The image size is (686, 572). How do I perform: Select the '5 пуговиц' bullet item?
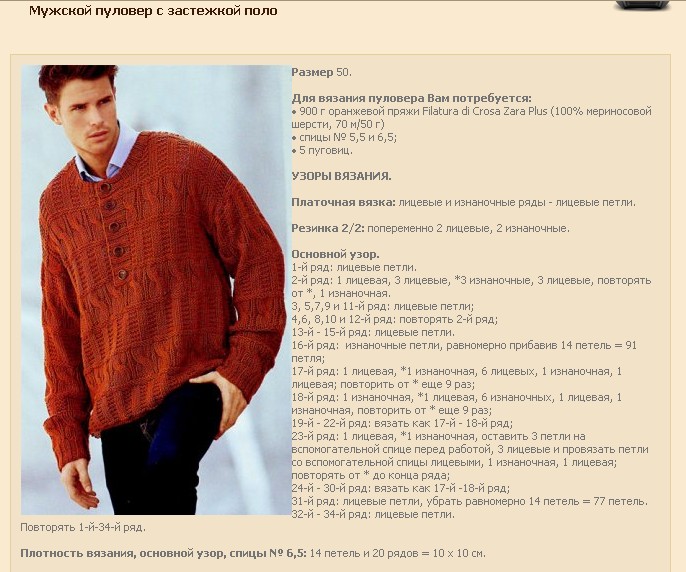pos(322,150)
